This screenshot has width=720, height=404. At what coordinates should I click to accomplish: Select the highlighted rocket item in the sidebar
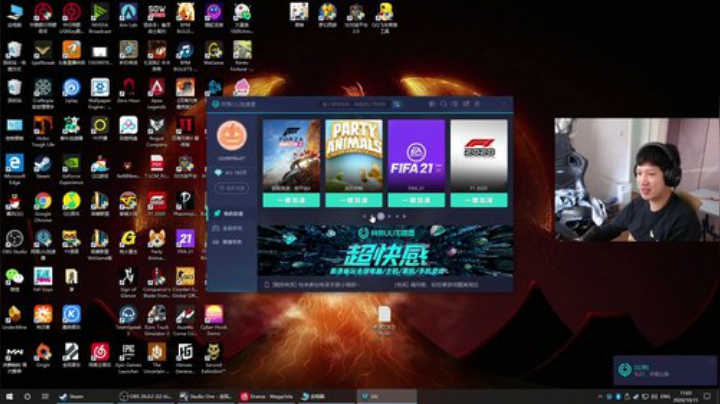click(231, 213)
